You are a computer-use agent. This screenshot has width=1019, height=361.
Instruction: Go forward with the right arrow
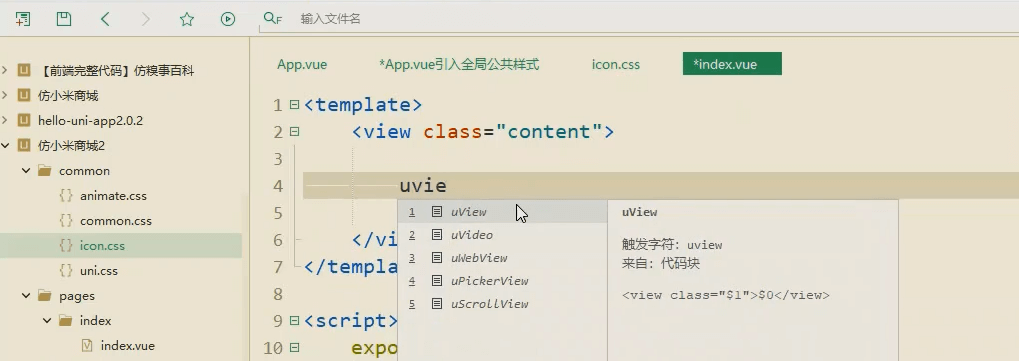click(146, 19)
